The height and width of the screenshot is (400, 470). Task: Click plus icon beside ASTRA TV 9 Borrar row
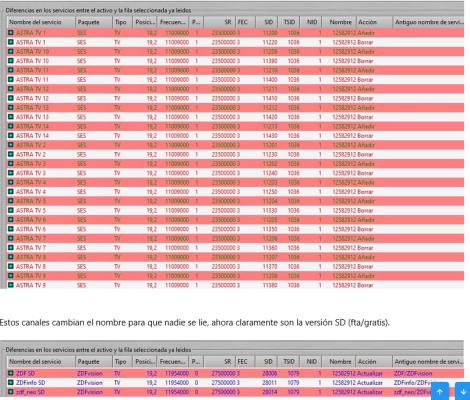11,285
